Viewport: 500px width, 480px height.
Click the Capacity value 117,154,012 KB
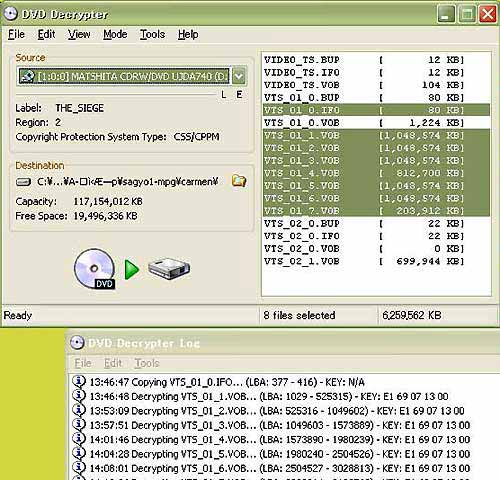point(108,201)
